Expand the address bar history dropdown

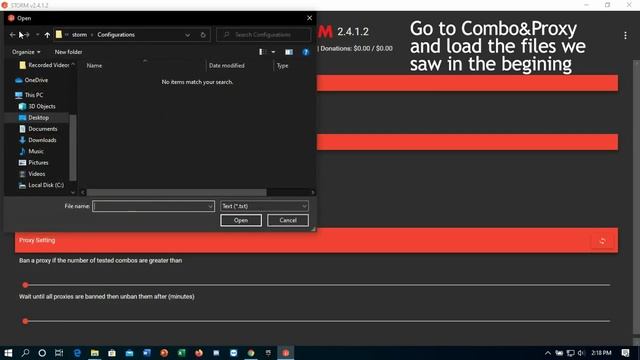tap(187, 35)
